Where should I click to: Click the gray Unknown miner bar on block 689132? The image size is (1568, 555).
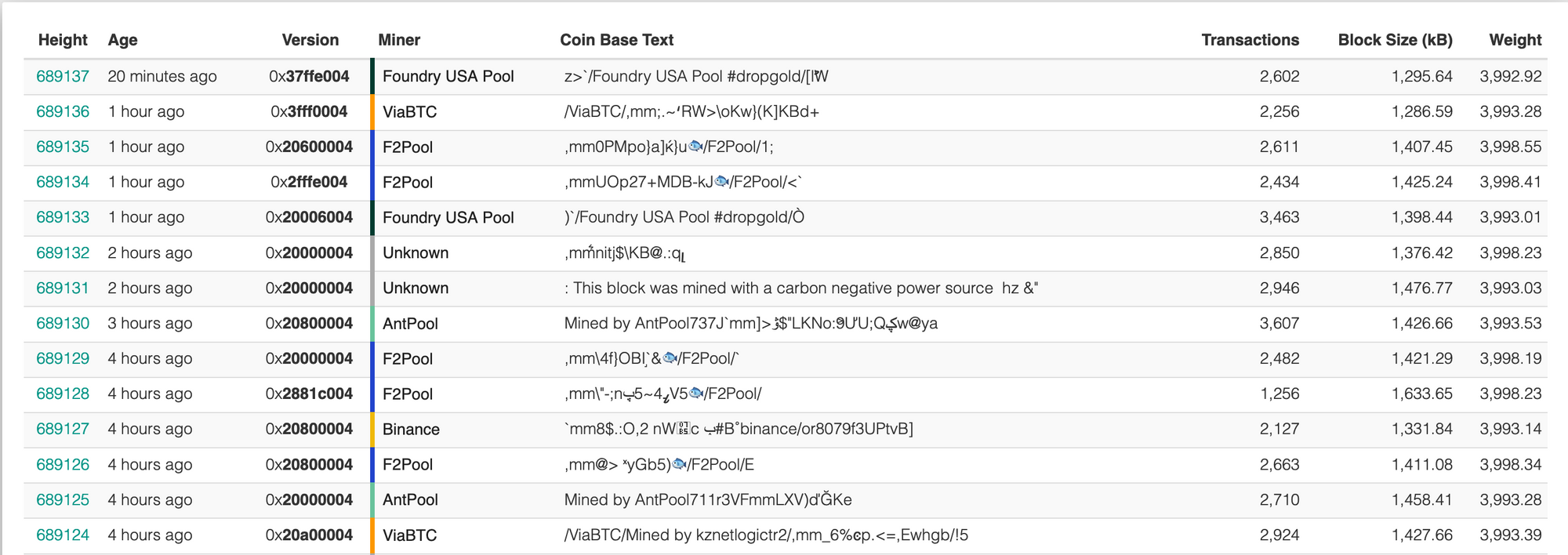tap(372, 252)
